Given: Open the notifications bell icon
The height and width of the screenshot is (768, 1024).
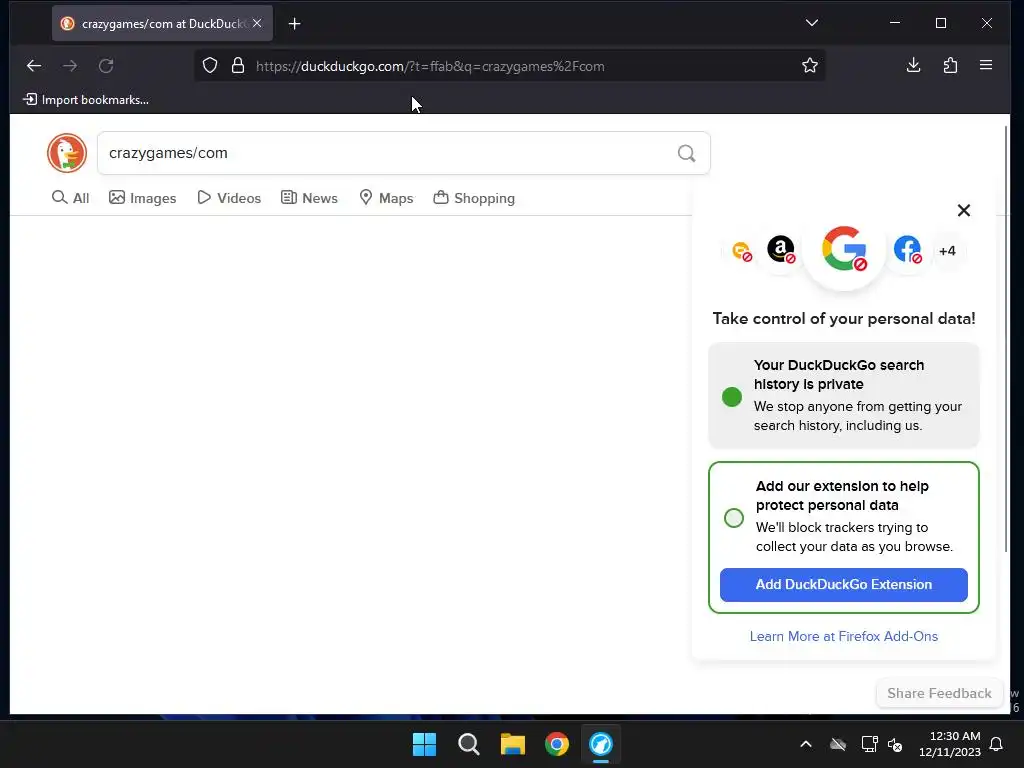Looking at the screenshot, I should pyautogui.click(x=997, y=744).
